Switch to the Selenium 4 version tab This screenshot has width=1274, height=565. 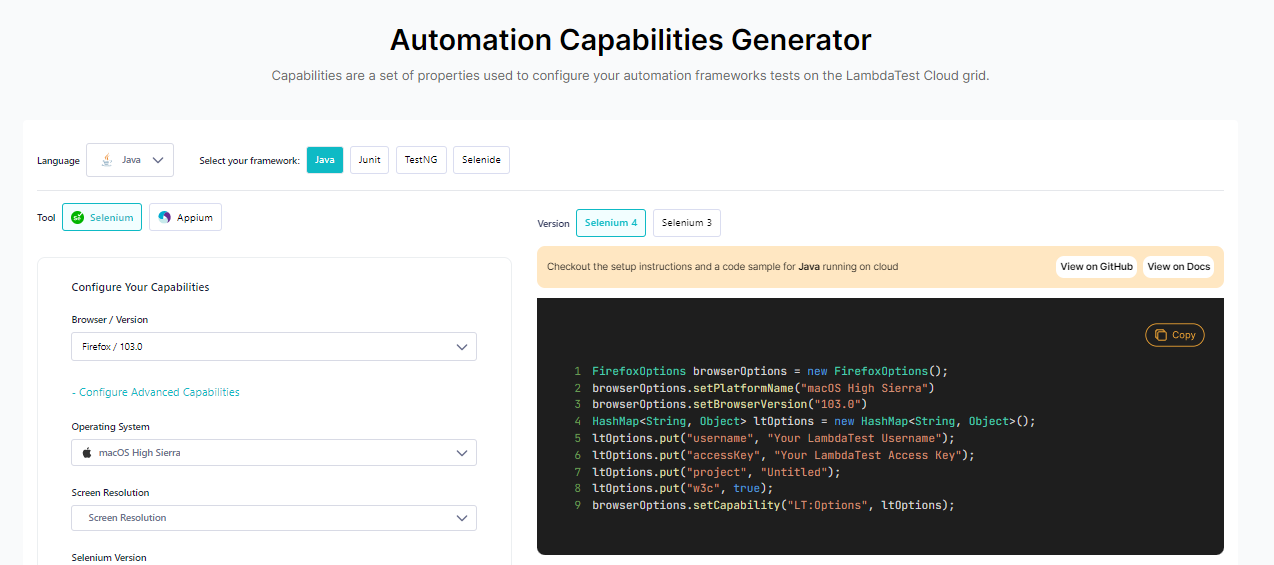611,223
